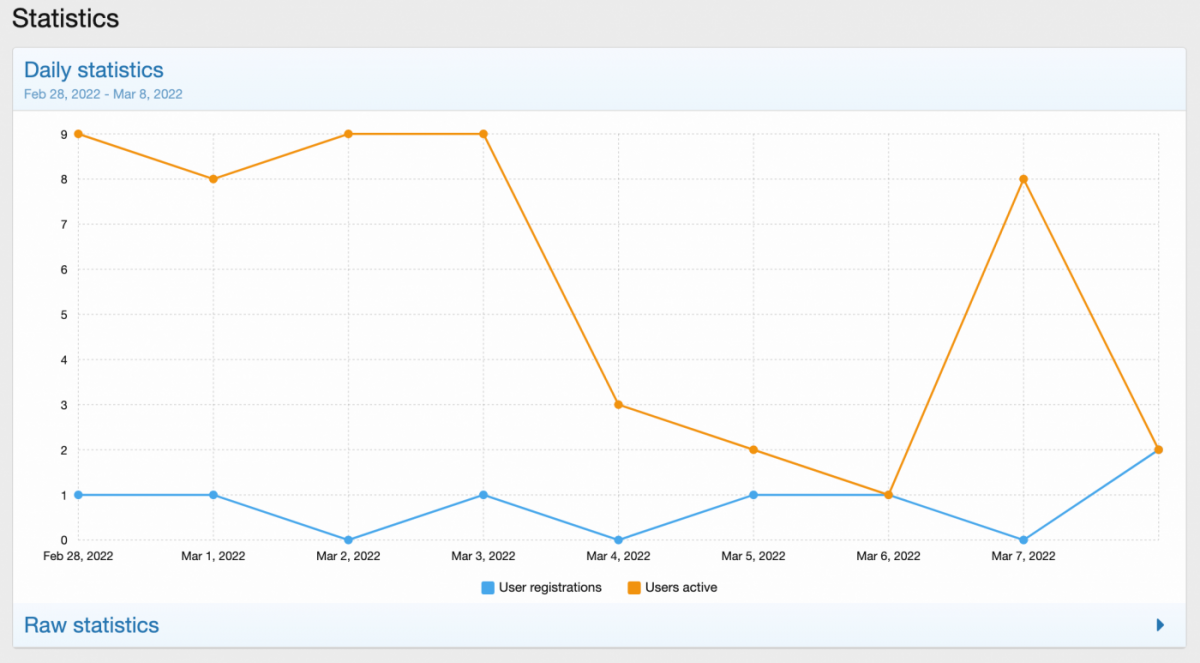This screenshot has height=663, width=1200.
Task: Click the Users active point on Mar 2, 2022
Action: 348,134
